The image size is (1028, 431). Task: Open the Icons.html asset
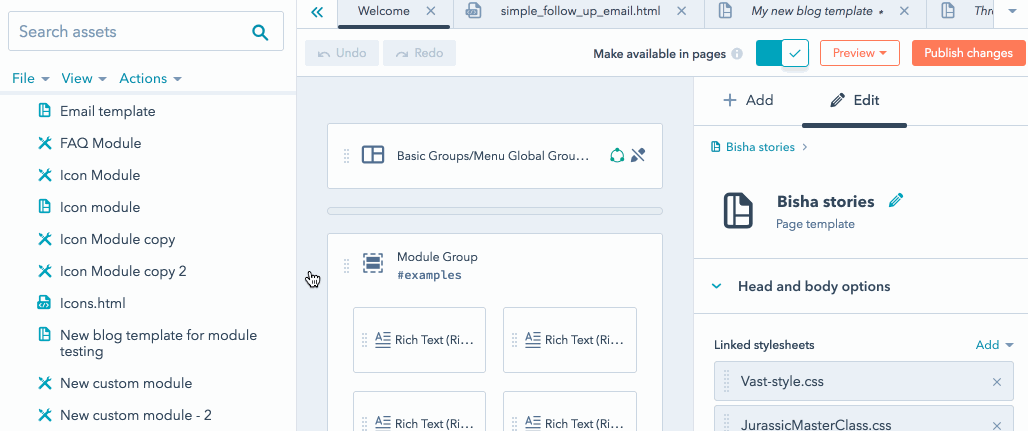(x=92, y=303)
